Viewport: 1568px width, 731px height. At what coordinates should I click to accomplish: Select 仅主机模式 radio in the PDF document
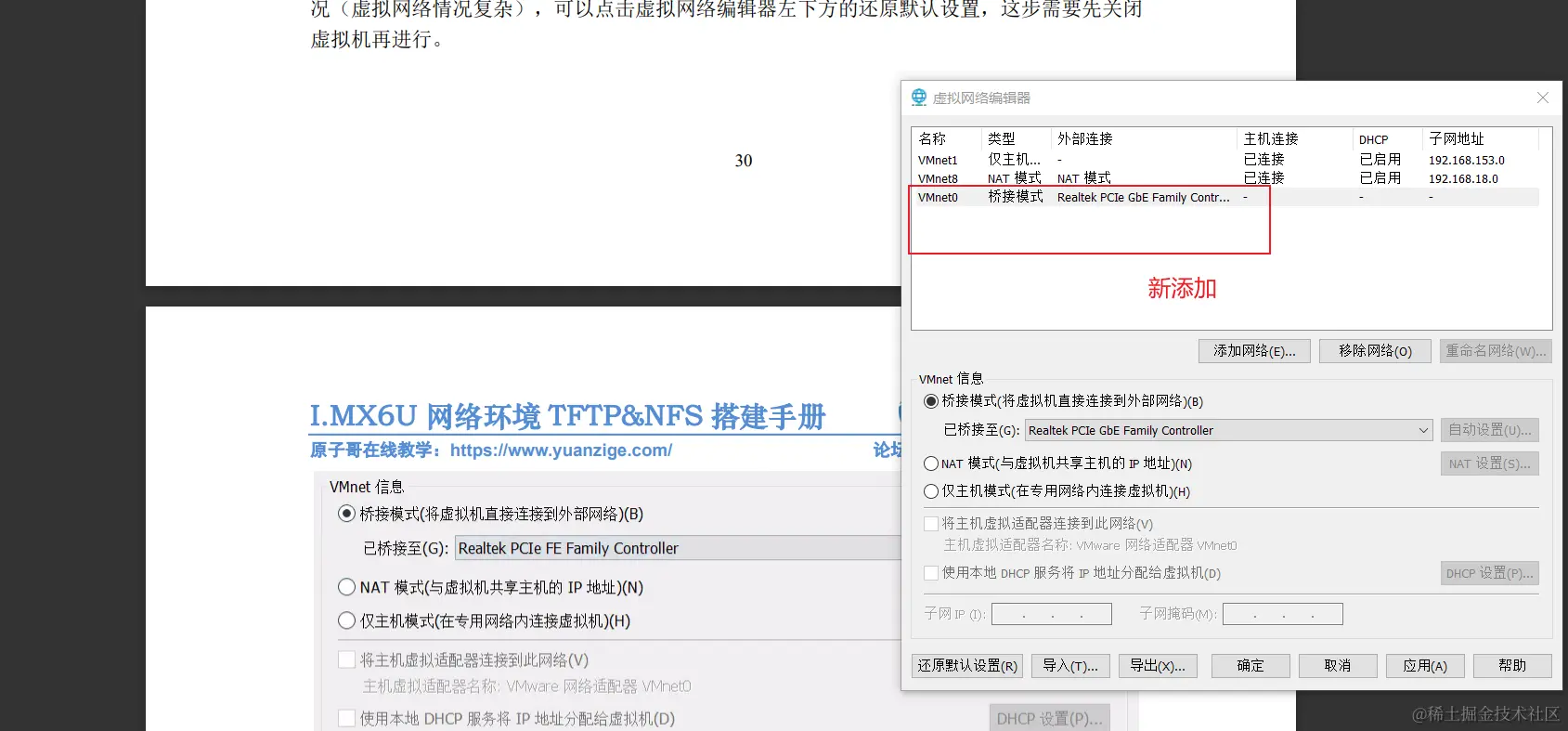[347, 620]
